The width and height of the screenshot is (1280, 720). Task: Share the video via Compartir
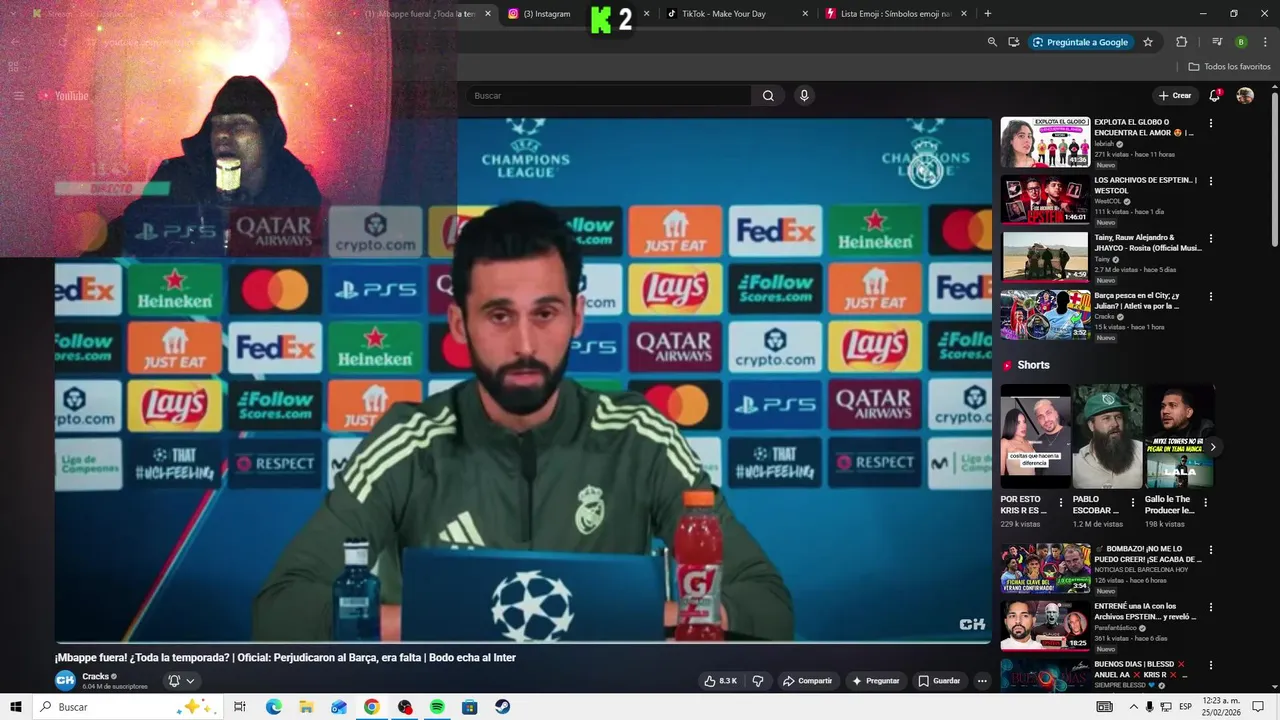point(807,681)
